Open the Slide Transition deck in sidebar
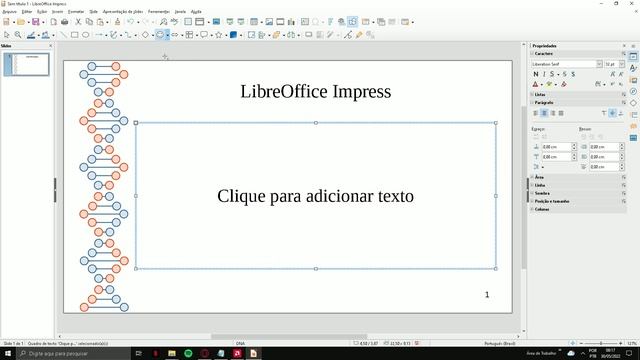The image size is (640, 360). (x=633, y=115)
